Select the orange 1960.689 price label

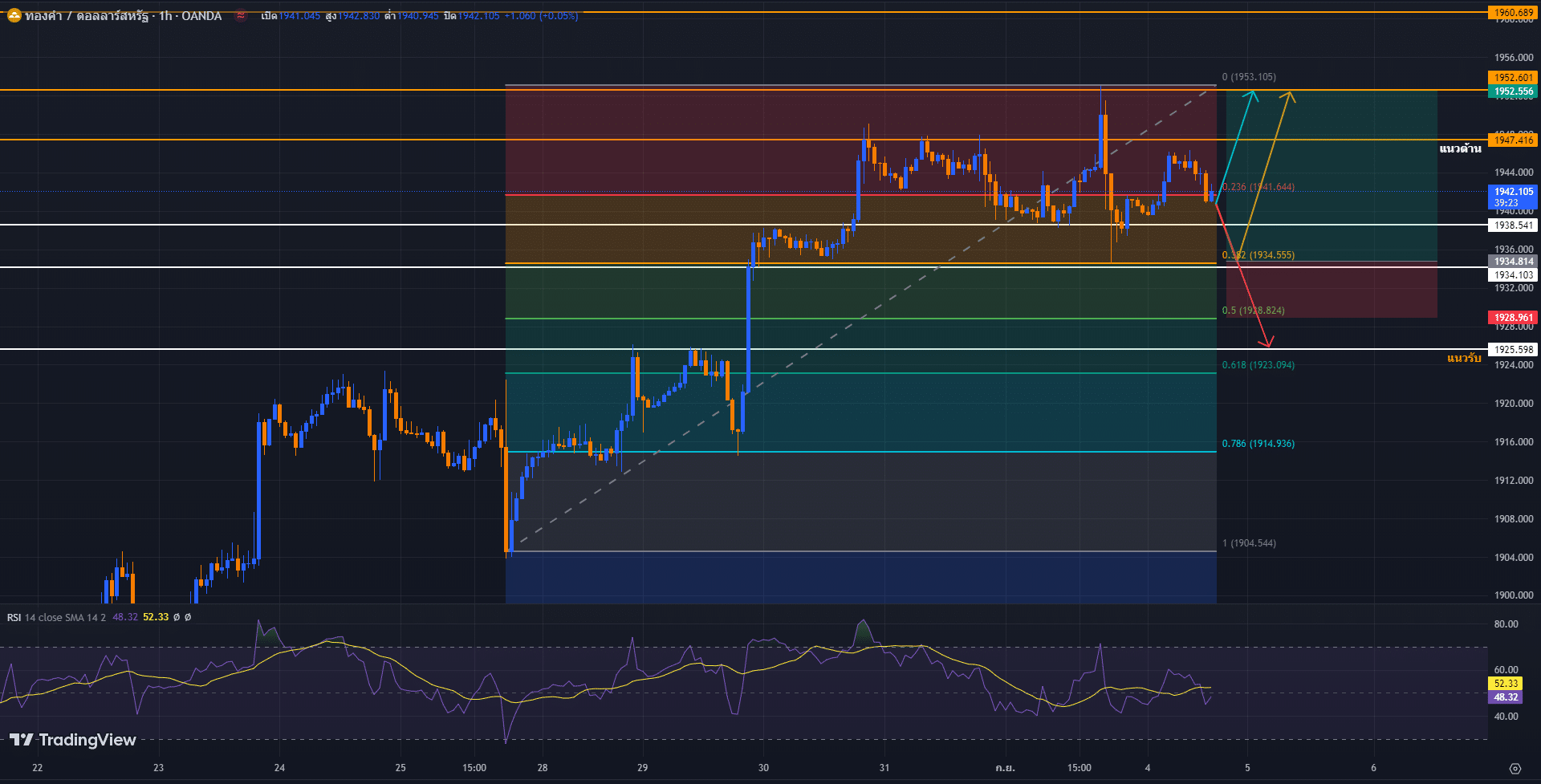tap(1513, 12)
